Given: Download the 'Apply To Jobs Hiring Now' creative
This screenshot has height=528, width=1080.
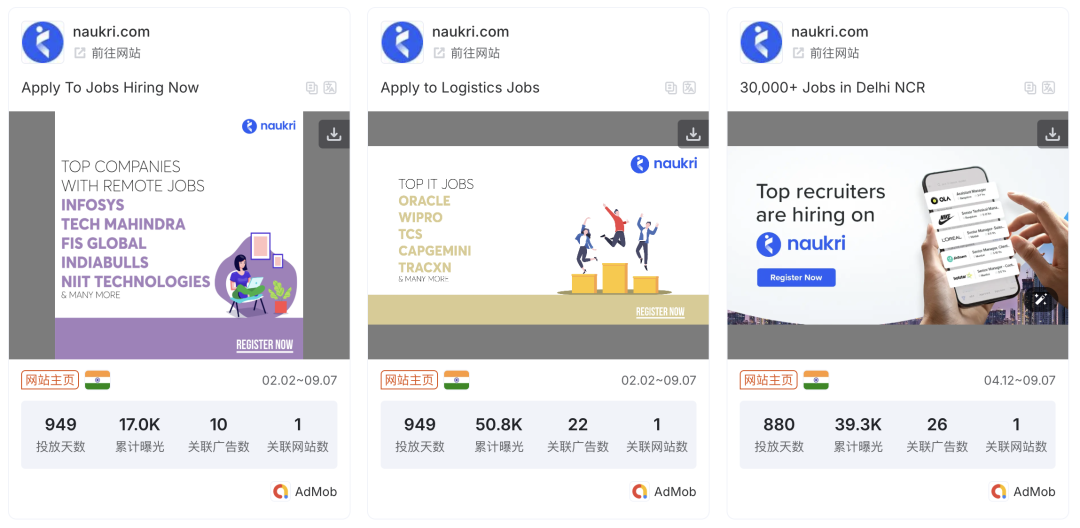Looking at the screenshot, I should pyautogui.click(x=334, y=134).
